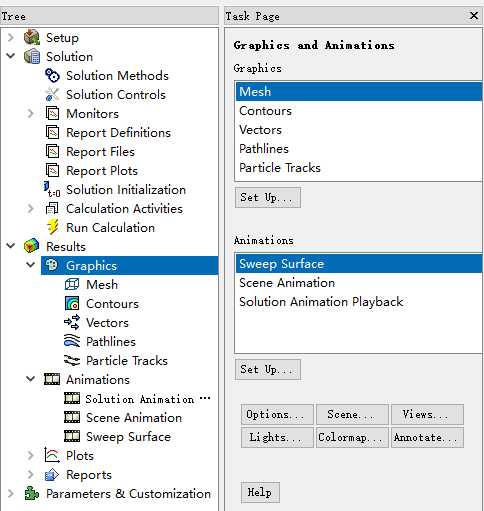Click the Pathlines icon in tree

click(x=72, y=341)
